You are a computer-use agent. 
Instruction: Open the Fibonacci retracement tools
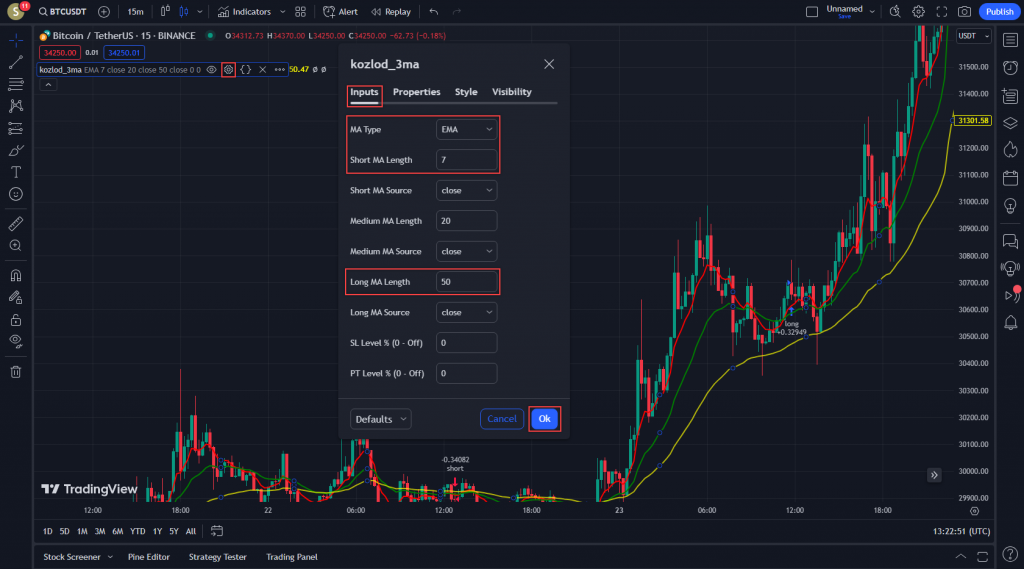point(16,84)
